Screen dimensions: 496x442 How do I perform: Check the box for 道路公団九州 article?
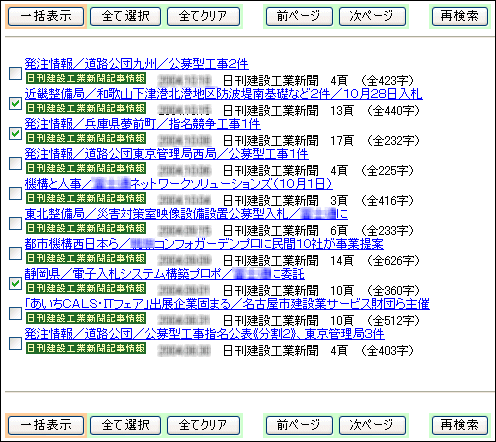coord(15,73)
